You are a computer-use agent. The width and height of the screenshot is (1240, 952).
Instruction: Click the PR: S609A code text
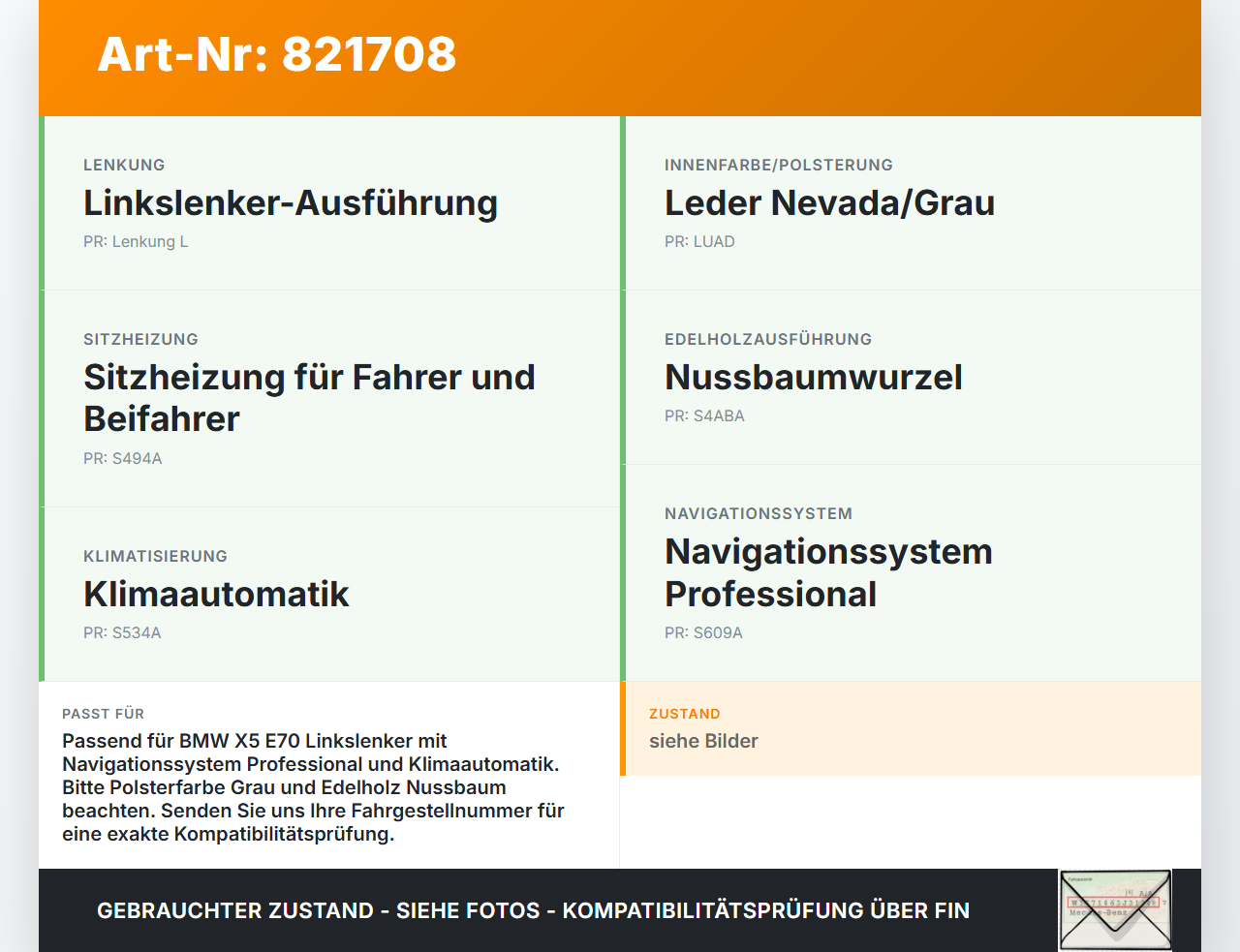click(703, 632)
